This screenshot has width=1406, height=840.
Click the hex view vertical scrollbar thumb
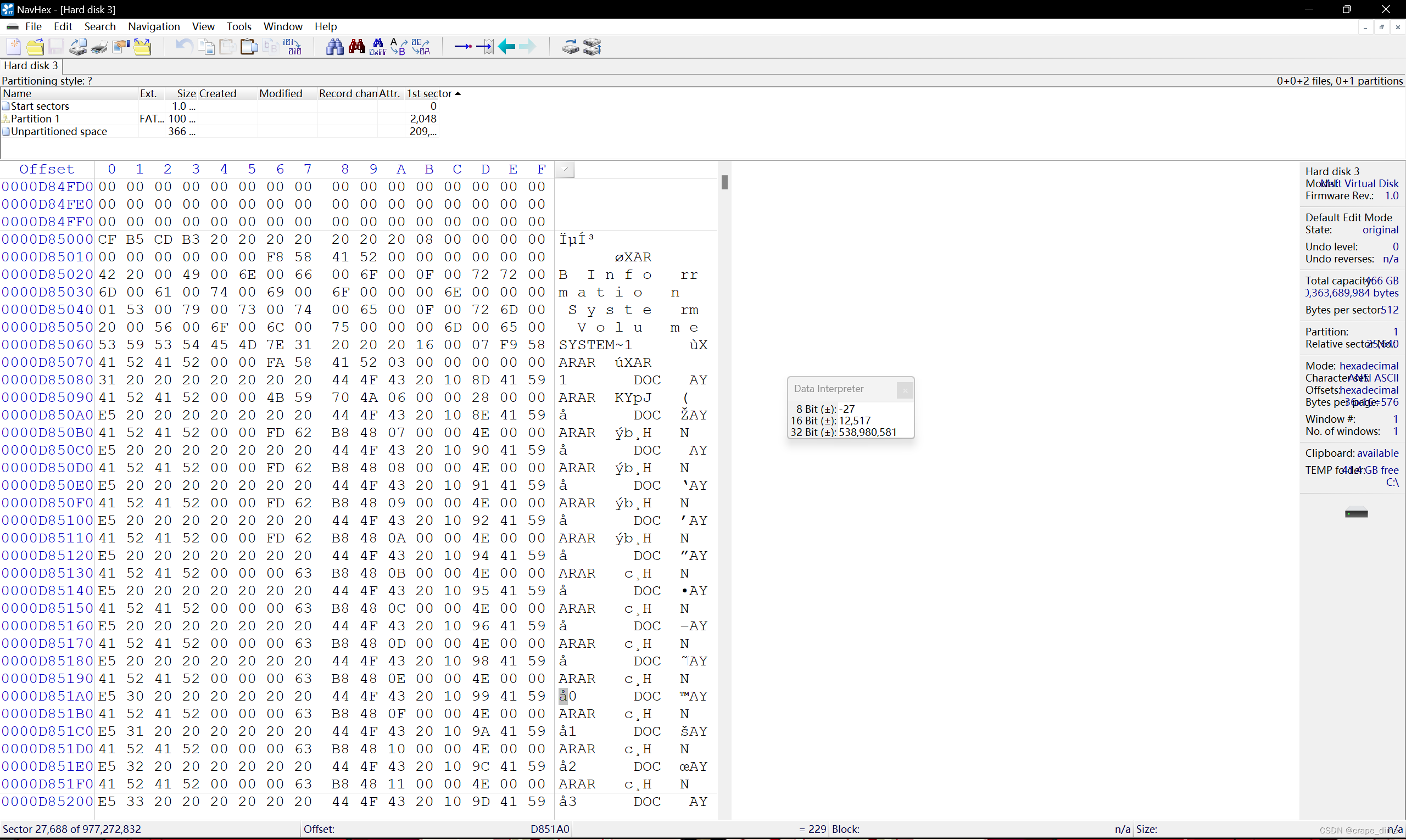click(x=724, y=182)
